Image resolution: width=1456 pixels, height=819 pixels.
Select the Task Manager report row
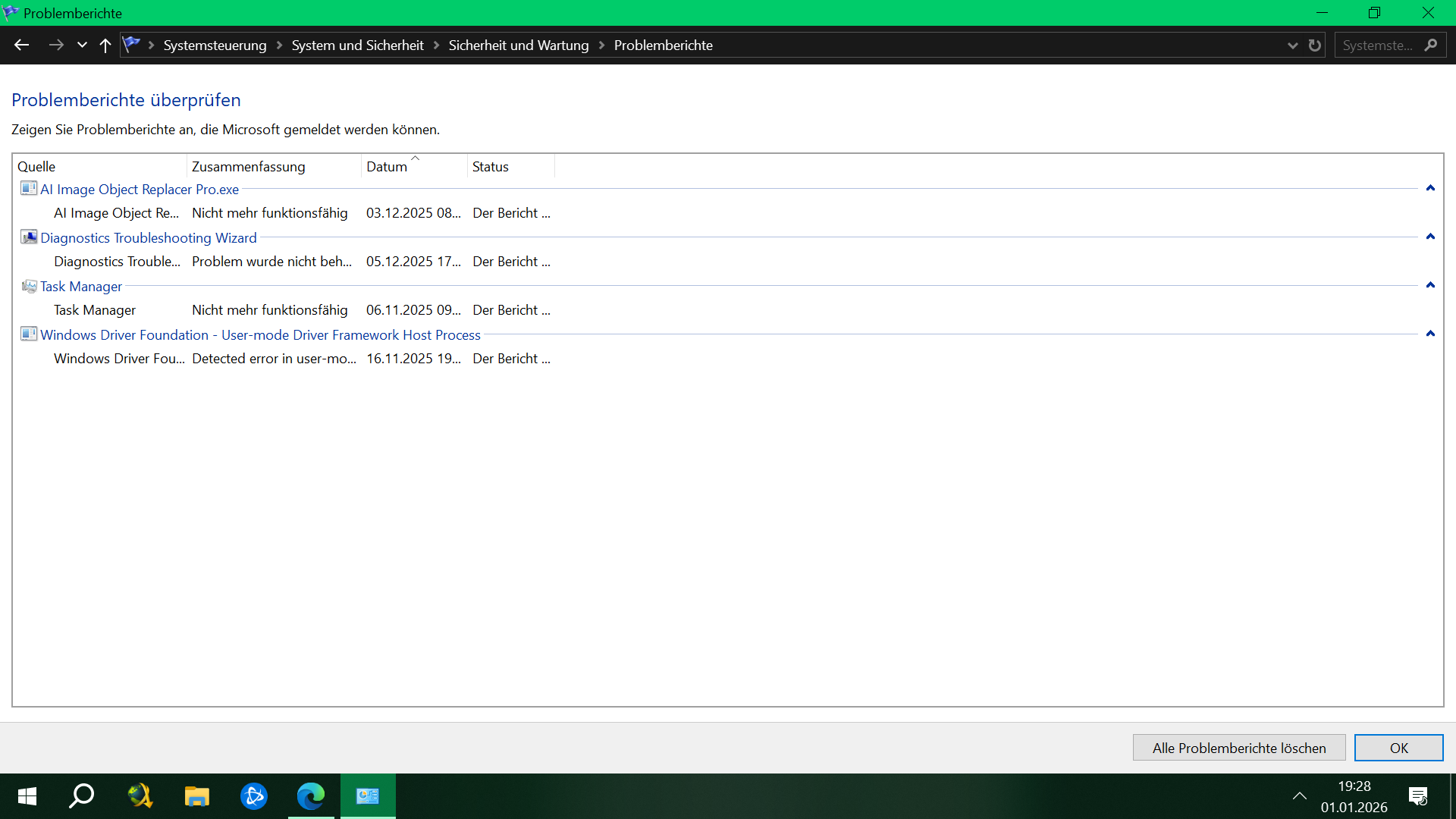(x=95, y=310)
